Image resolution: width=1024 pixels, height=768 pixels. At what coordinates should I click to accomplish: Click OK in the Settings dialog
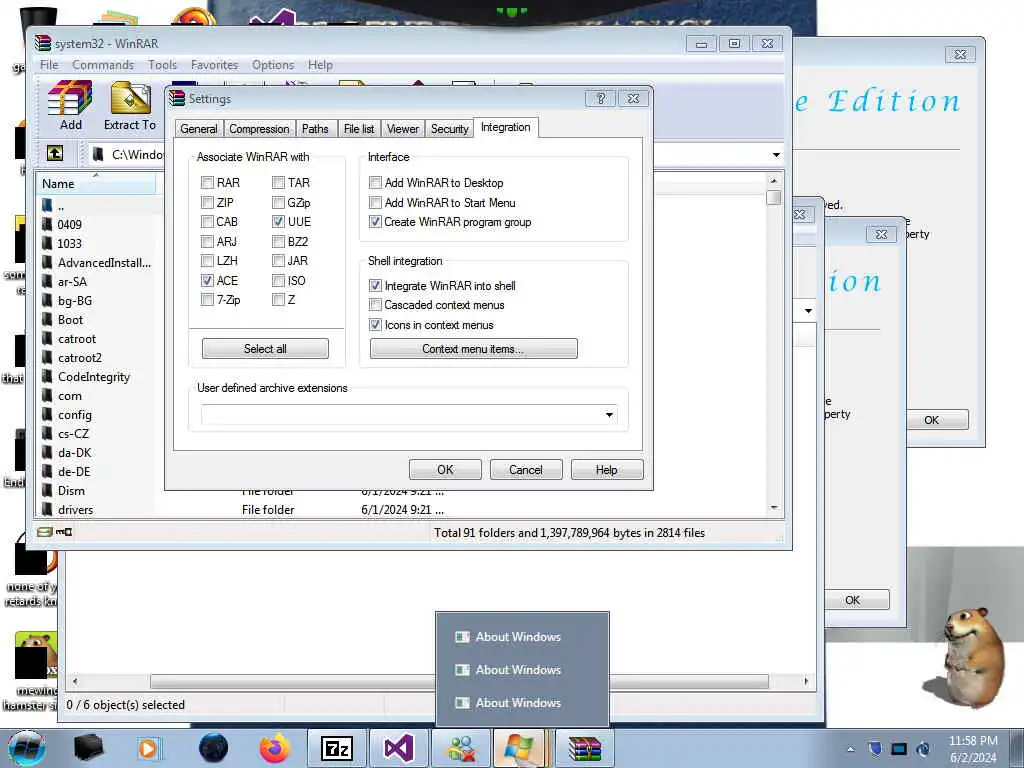[445, 470]
